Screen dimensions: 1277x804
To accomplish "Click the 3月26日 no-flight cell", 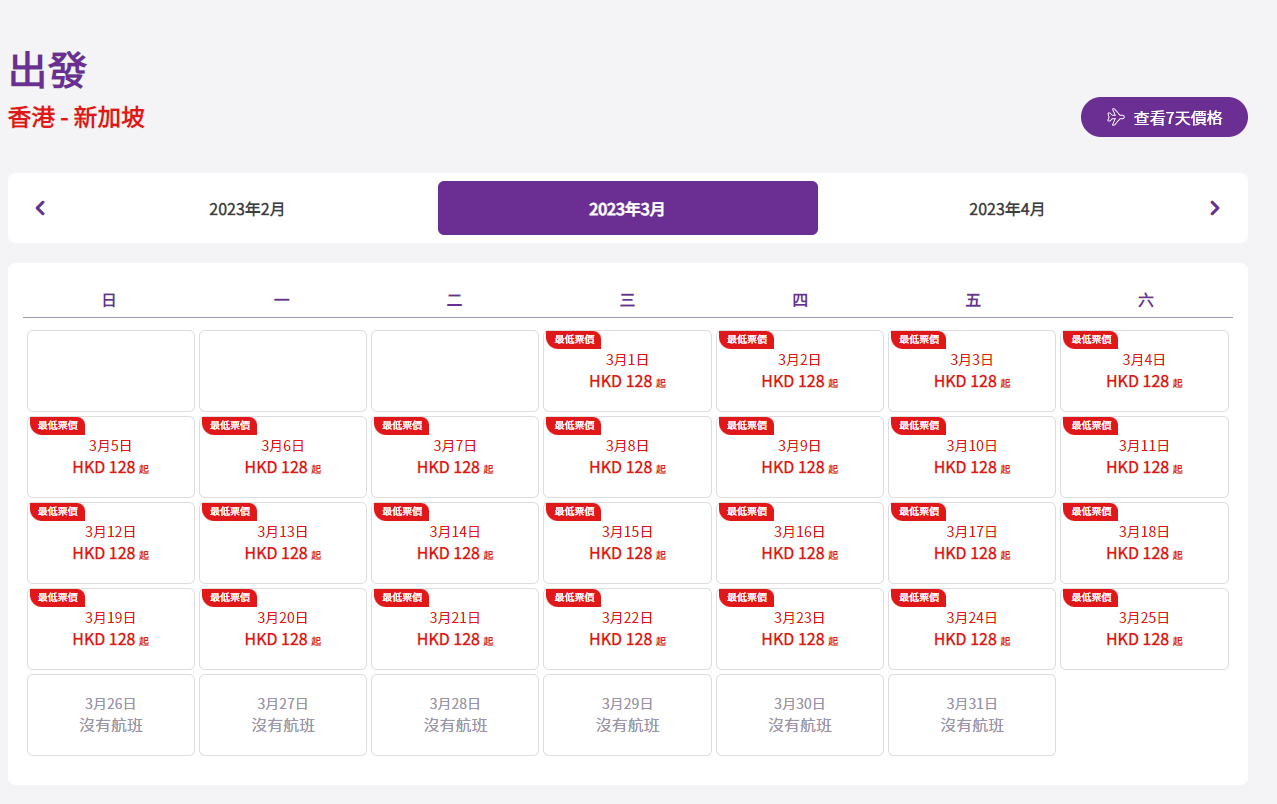I will point(110,715).
